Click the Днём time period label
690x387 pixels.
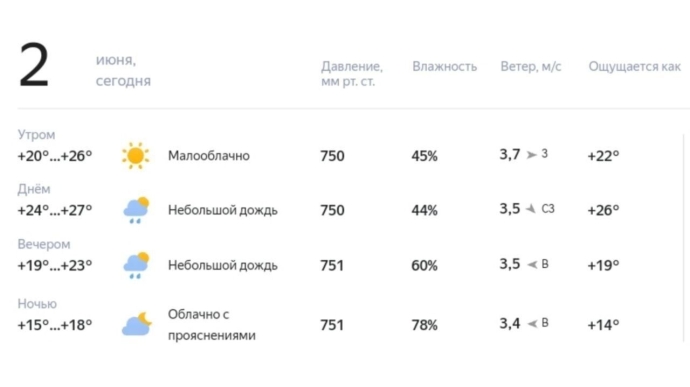tap(34, 189)
